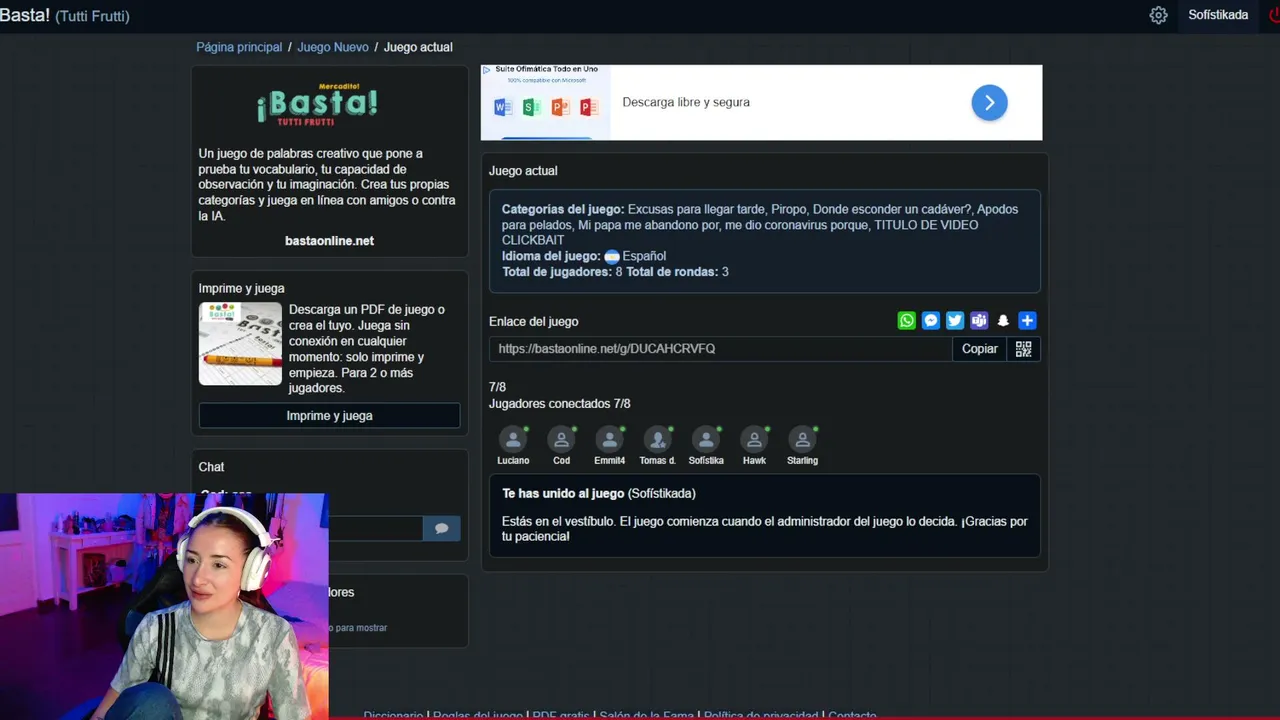The height and width of the screenshot is (720, 1280).
Task: Click Sofistika's player avatar
Action: click(706, 439)
